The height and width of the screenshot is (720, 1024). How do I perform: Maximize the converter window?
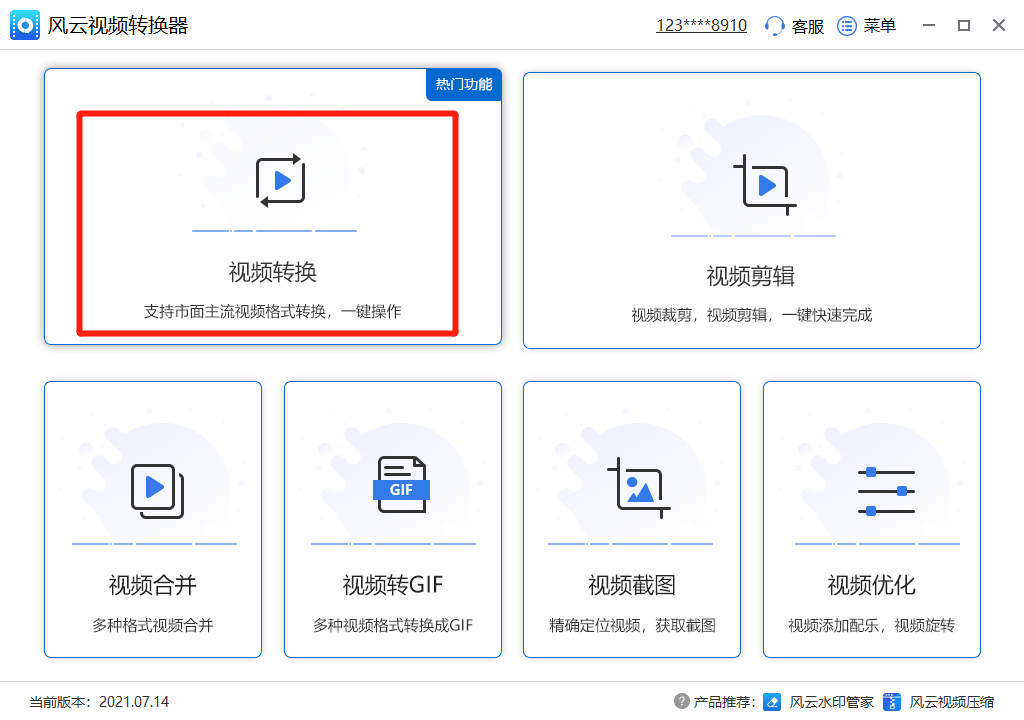click(963, 25)
